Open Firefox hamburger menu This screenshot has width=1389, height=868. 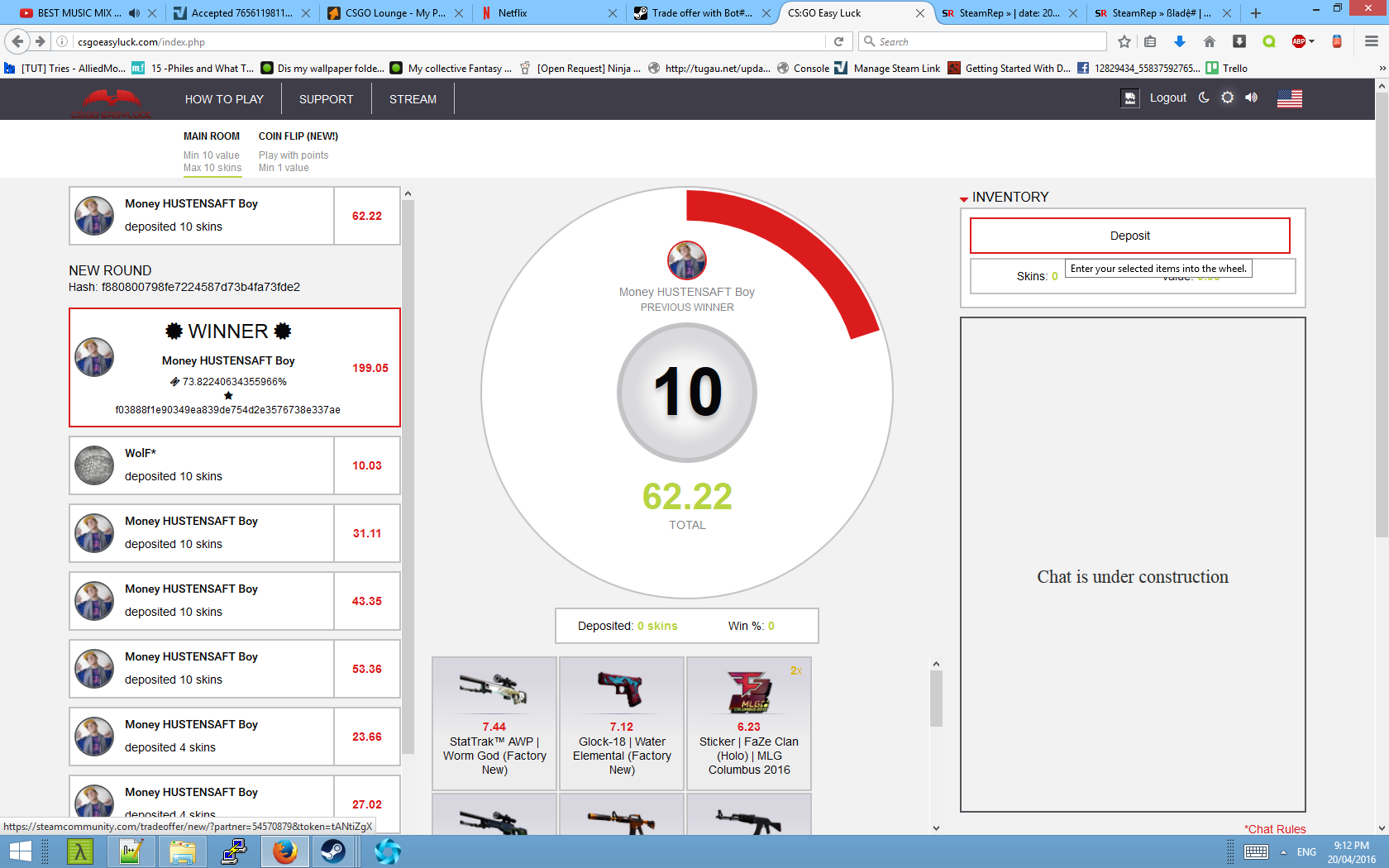point(1371,41)
